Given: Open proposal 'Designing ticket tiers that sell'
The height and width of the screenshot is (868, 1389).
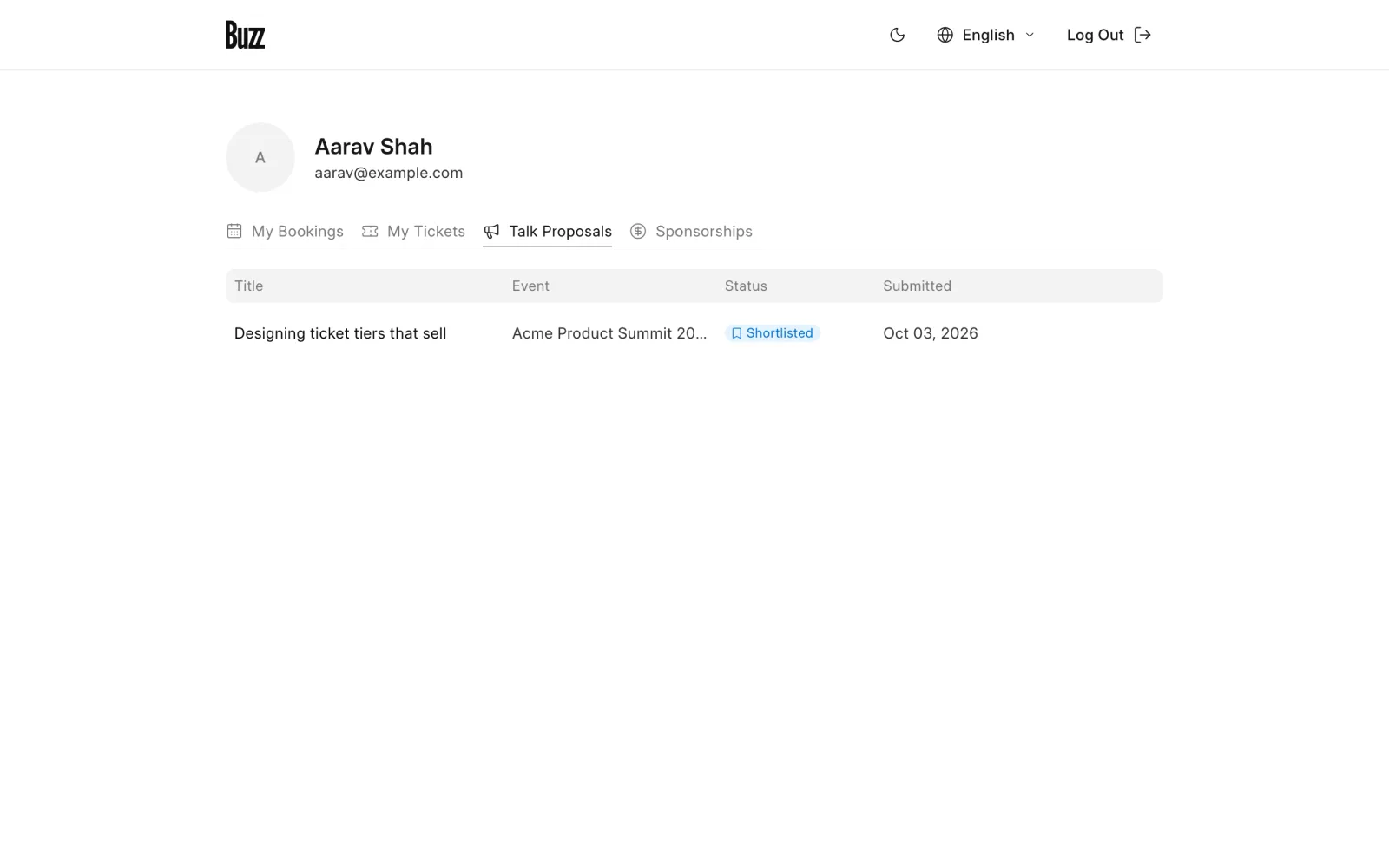Looking at the screenshot, I should tap(340, 333).
